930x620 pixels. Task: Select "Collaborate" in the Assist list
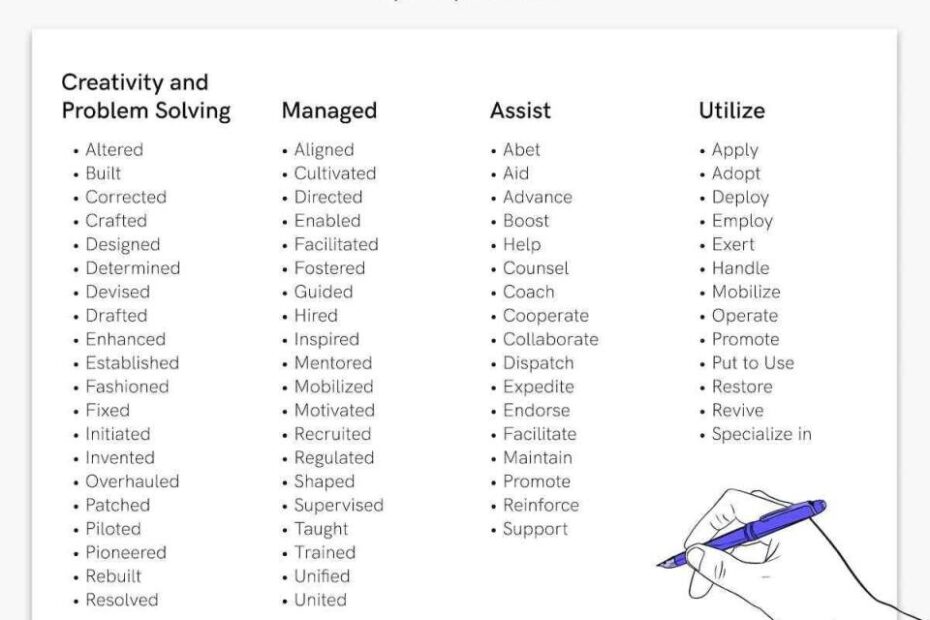[x=550, y=339]
